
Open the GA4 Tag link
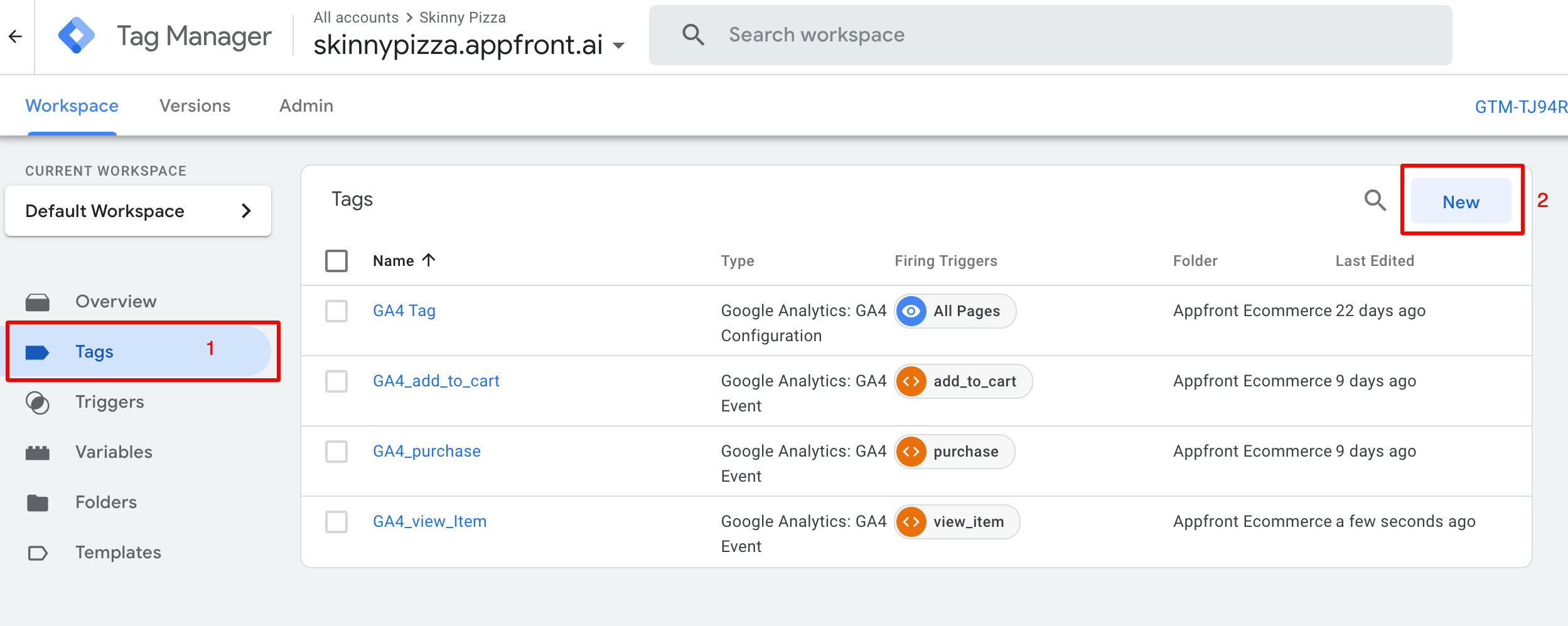(404, 311)
